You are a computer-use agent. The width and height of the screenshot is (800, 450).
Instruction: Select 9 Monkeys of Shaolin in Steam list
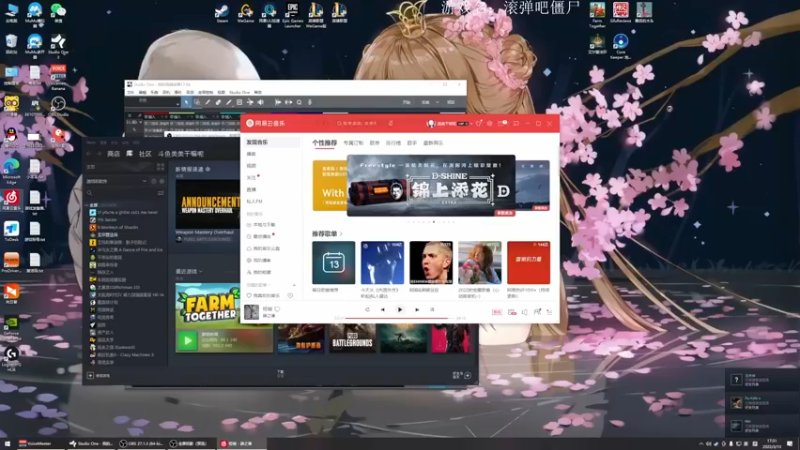click(118, 227)
